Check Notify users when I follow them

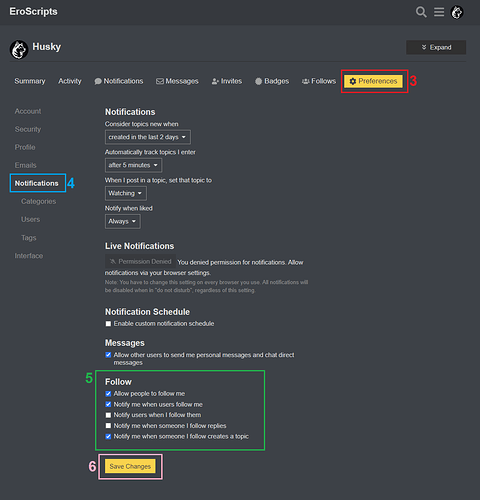click(x=108, y=415)
